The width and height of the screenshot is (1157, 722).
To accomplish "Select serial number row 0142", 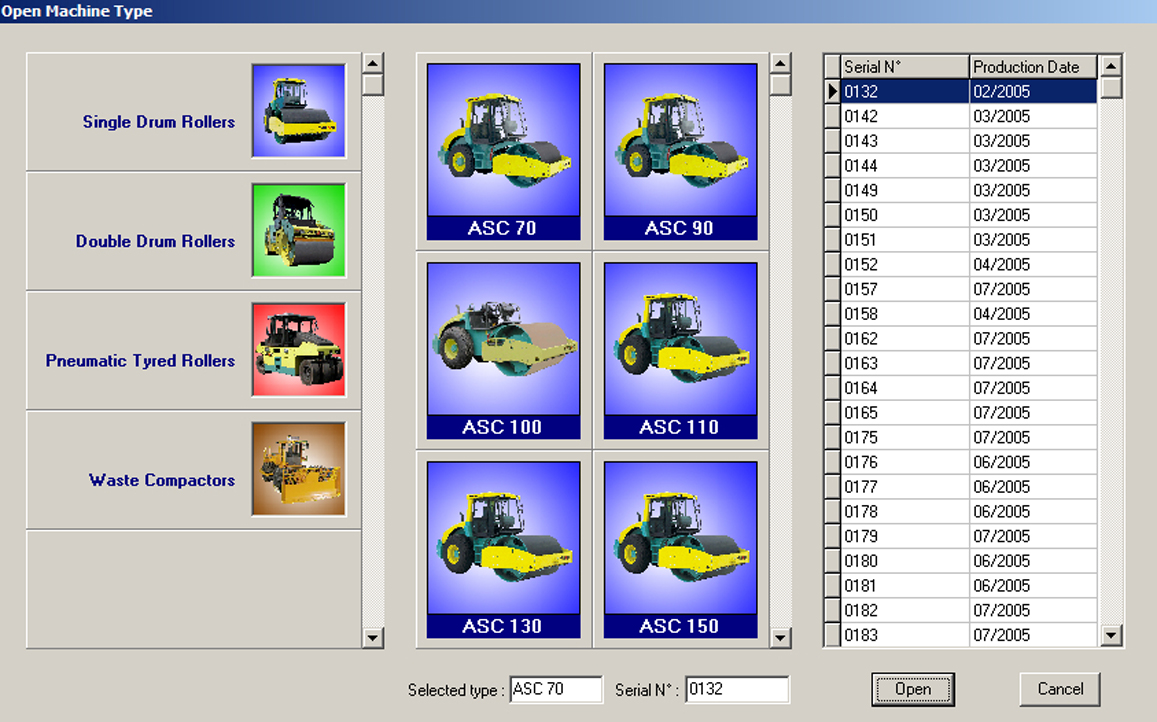I will click(904, 116).
